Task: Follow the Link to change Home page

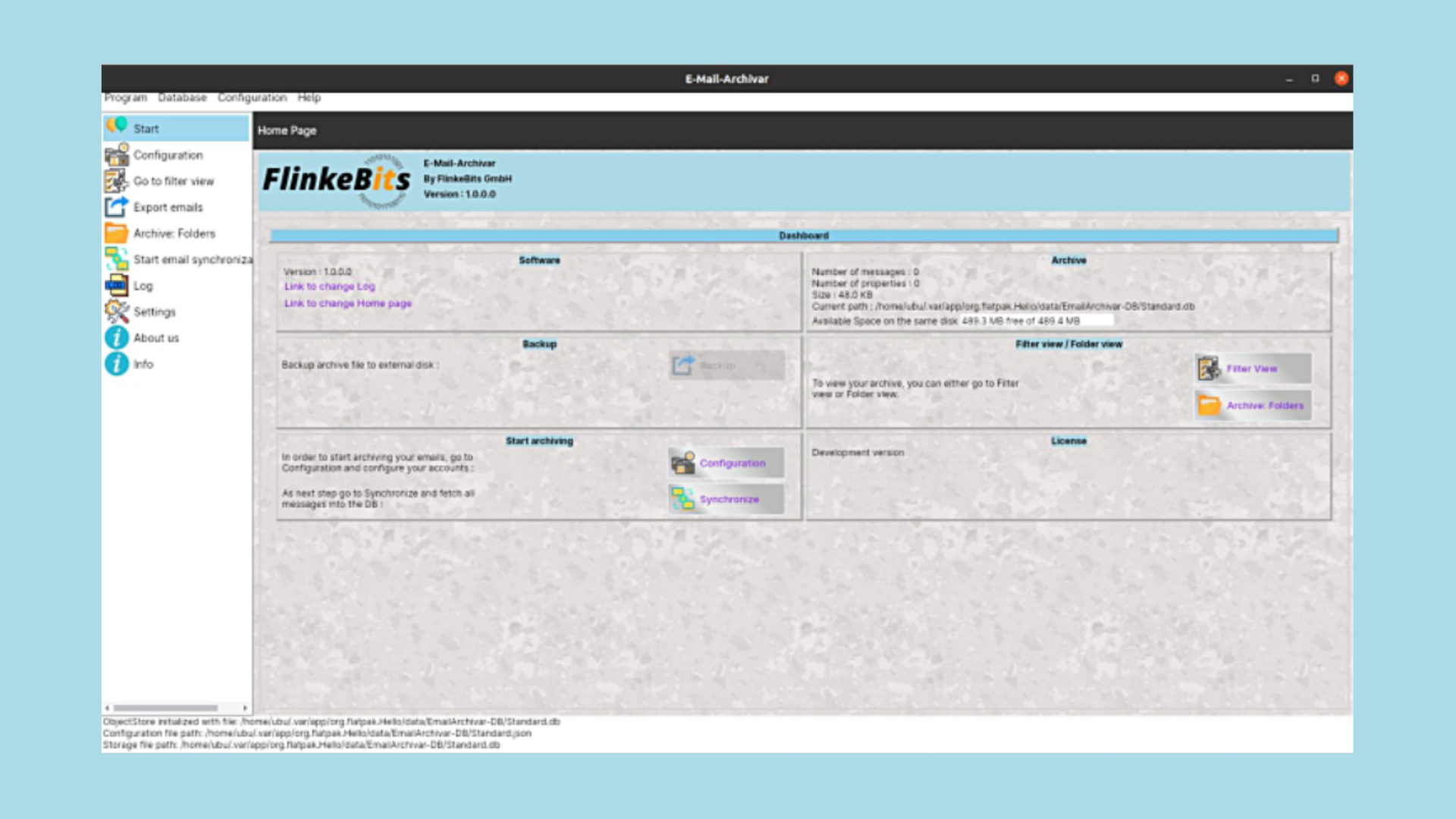Action: point(348,303)
